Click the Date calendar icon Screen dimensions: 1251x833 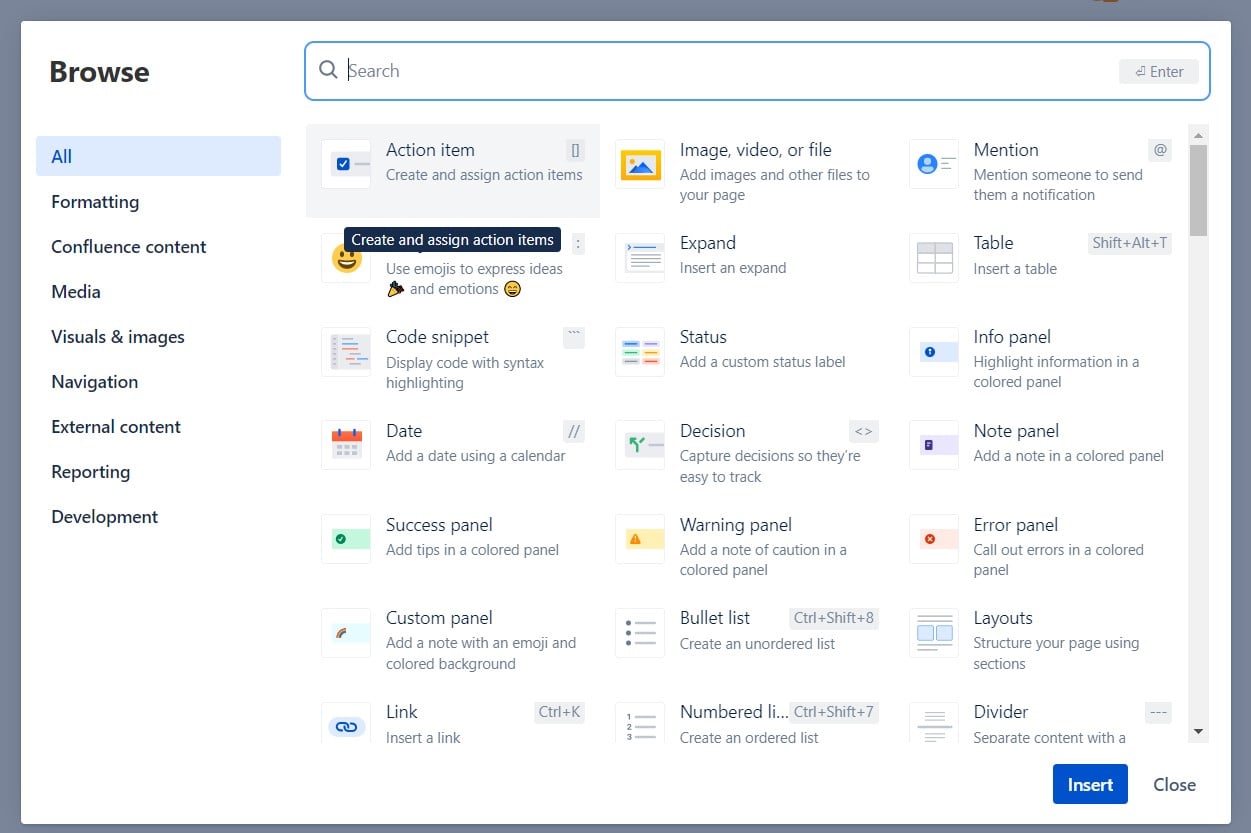click(346, 445)
